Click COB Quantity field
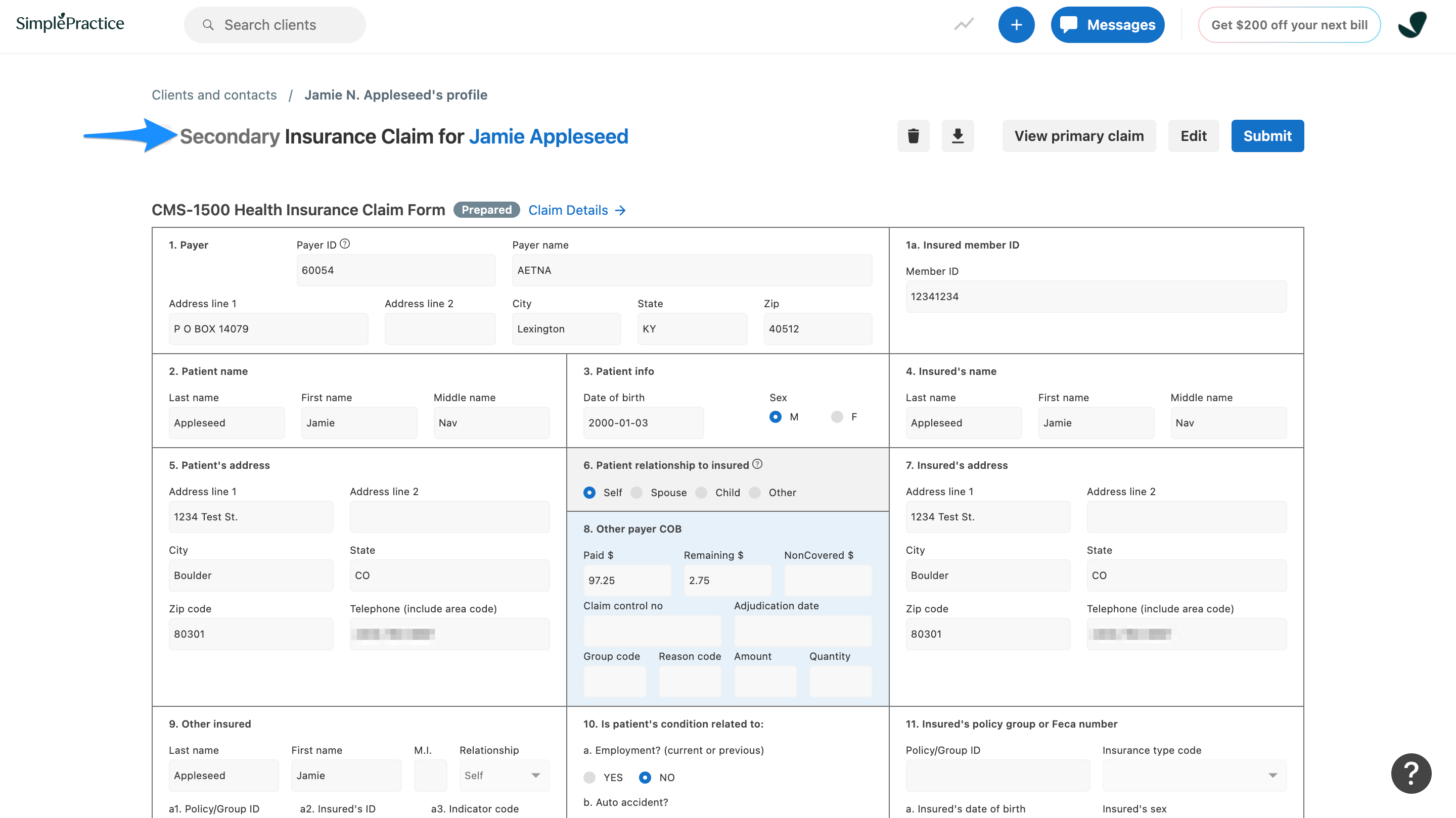 [x=840, y=681]
